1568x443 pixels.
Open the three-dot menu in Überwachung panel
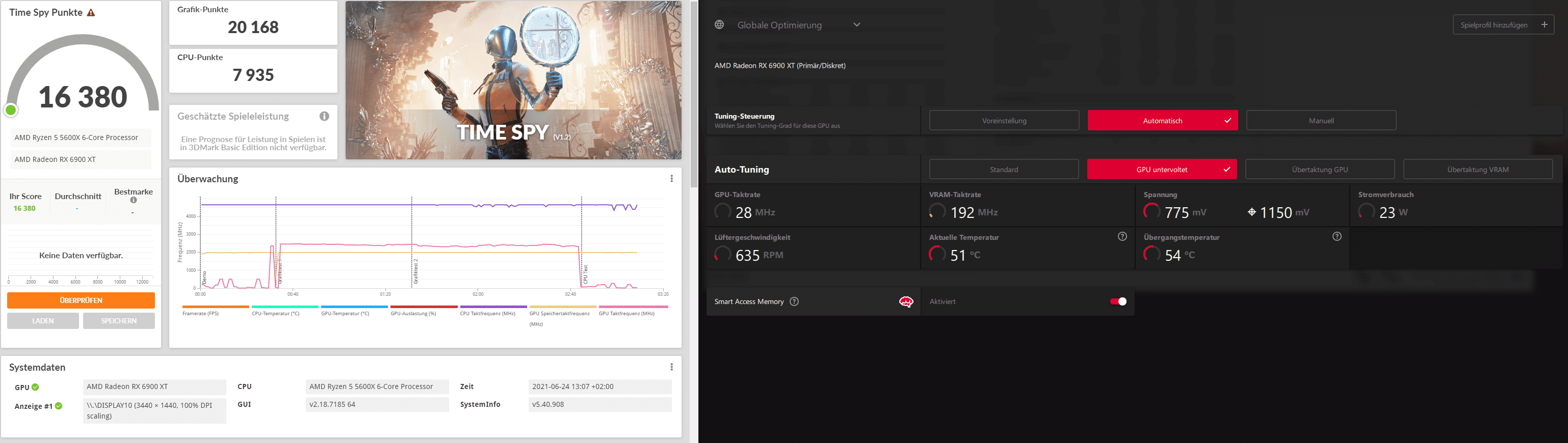click(x=671, y=179)
